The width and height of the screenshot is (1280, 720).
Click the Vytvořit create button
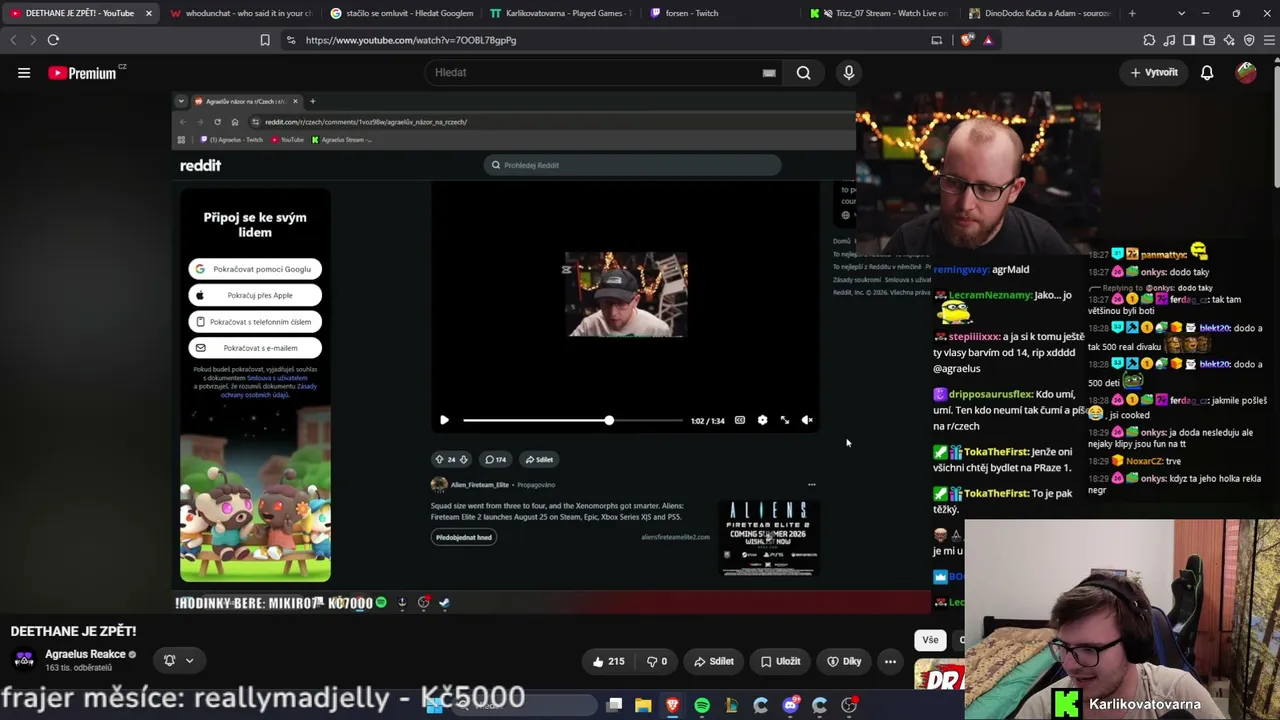pos(1154,73)
